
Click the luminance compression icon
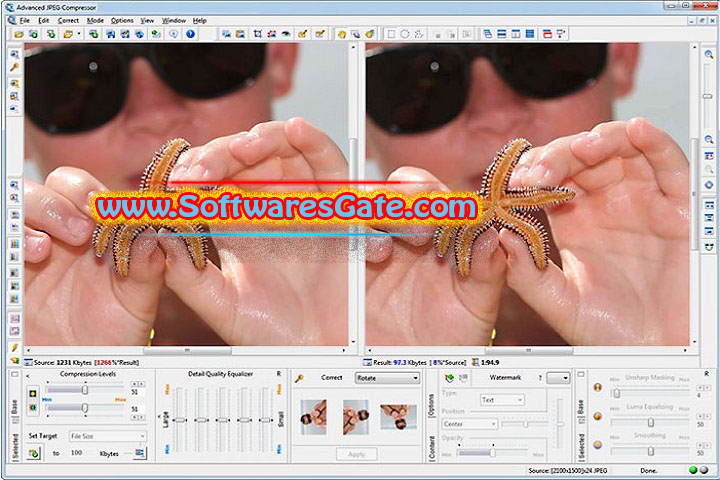pos(33,393)
